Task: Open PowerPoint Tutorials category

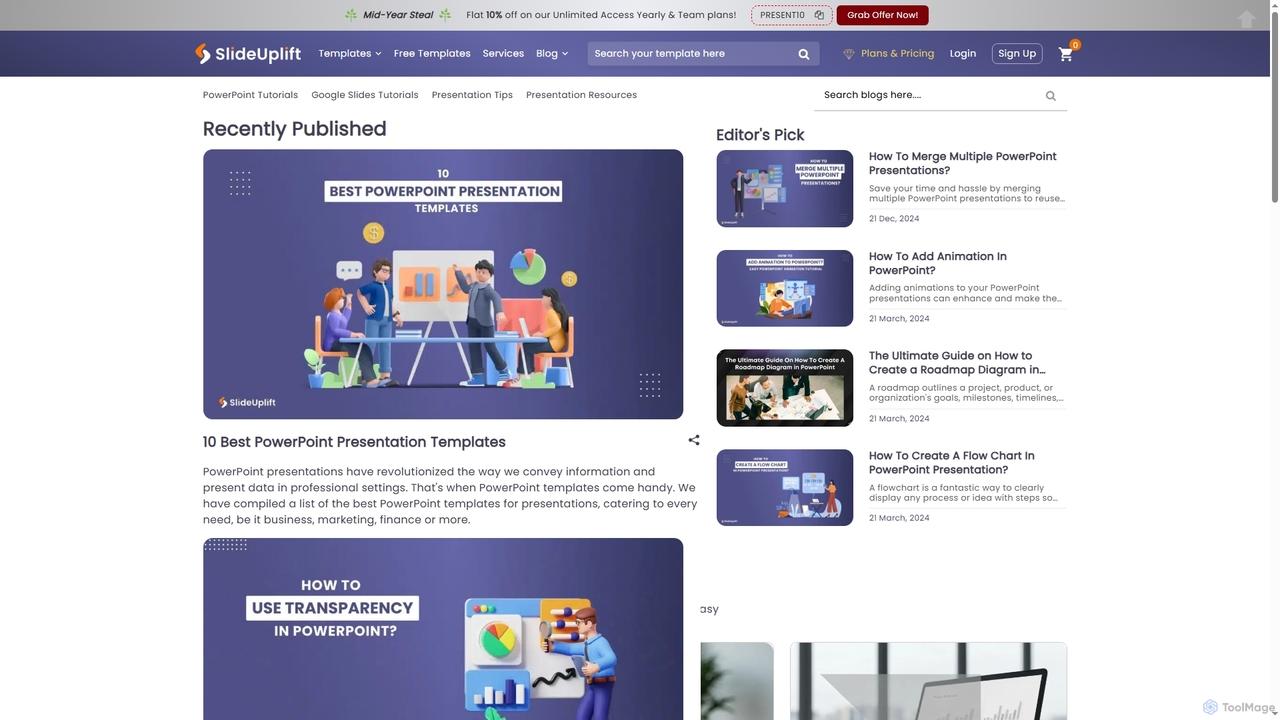Action: click(250, 95)
